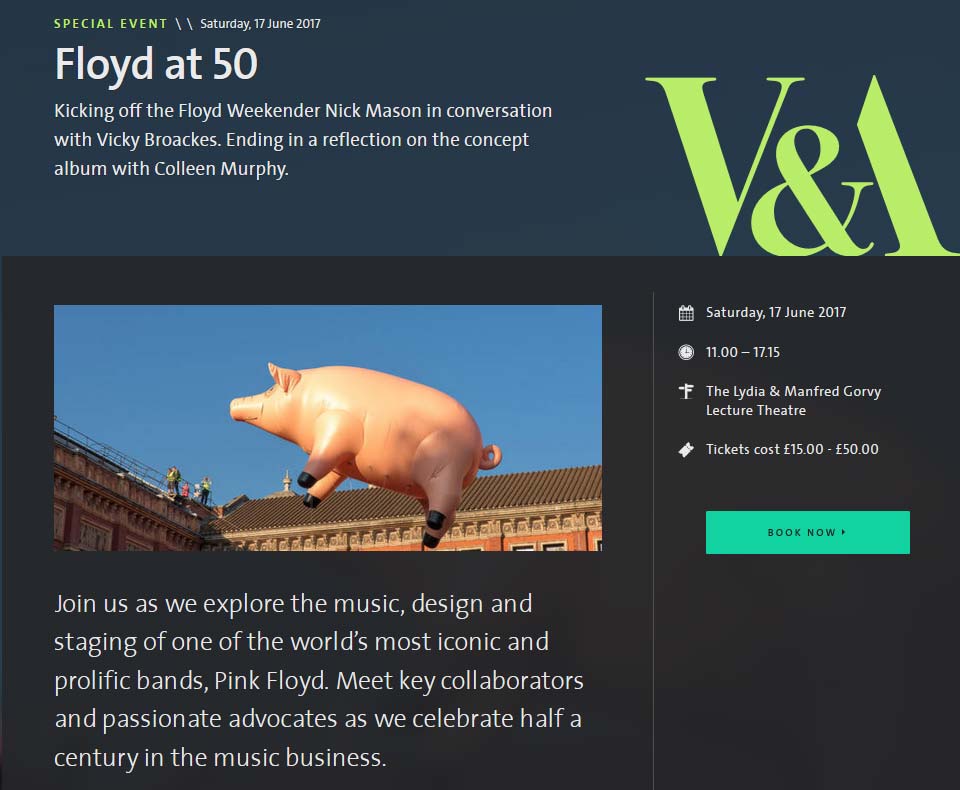Click the header date Saturday, 17 June 2017
Viewport: 960px width, 790px height.
tap(260, 24)
